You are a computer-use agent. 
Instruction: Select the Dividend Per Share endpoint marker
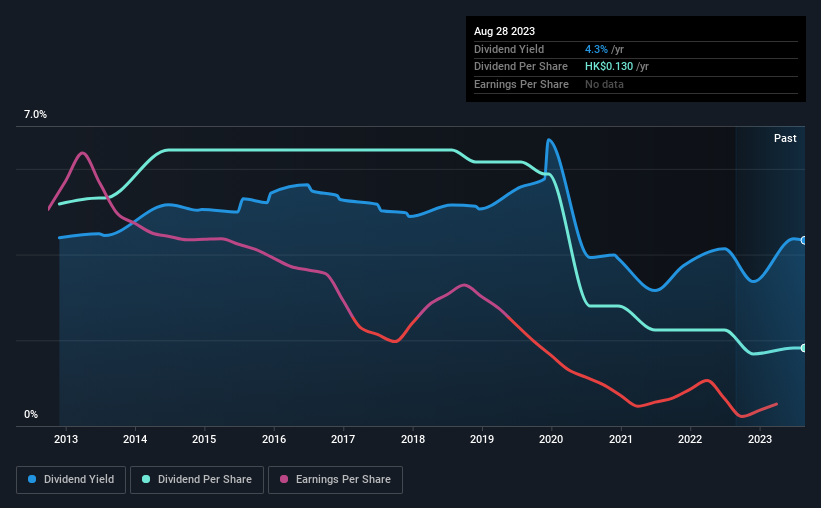(804, 348)
